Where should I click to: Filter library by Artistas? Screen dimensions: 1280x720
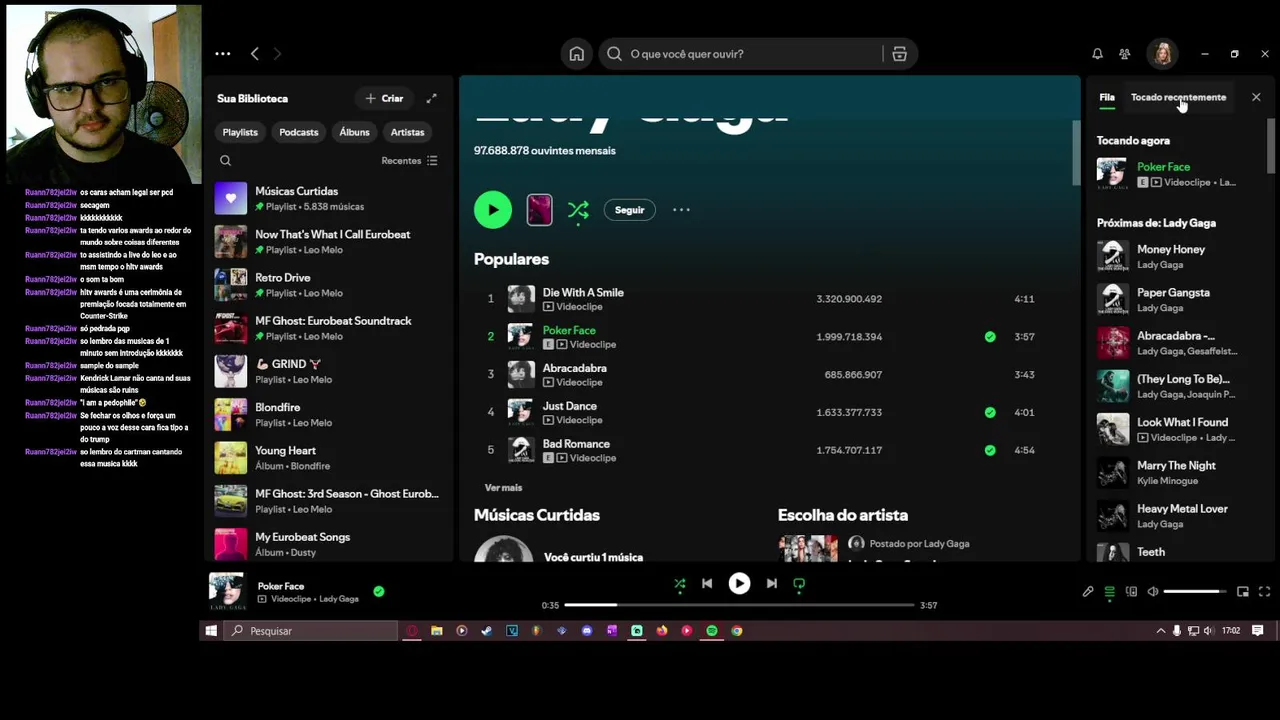[407, 132]
